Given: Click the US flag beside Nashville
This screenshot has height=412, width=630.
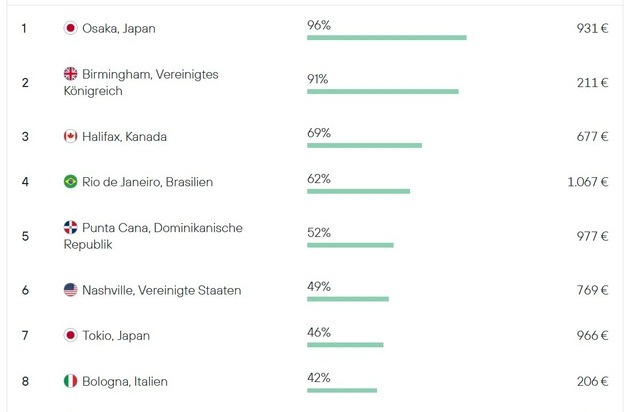Looking at the screenshot, I should 70,290.
